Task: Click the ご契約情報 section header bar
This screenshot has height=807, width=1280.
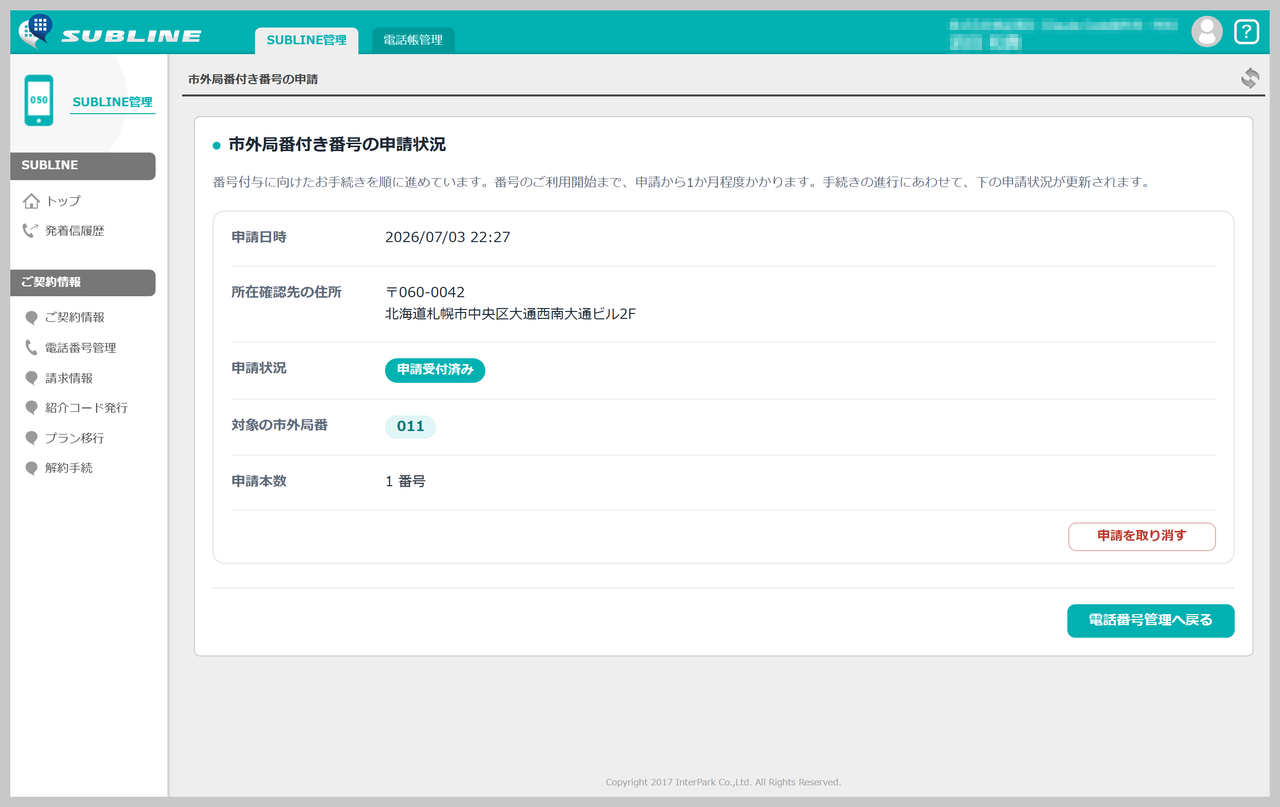Action: coord(83,283)
